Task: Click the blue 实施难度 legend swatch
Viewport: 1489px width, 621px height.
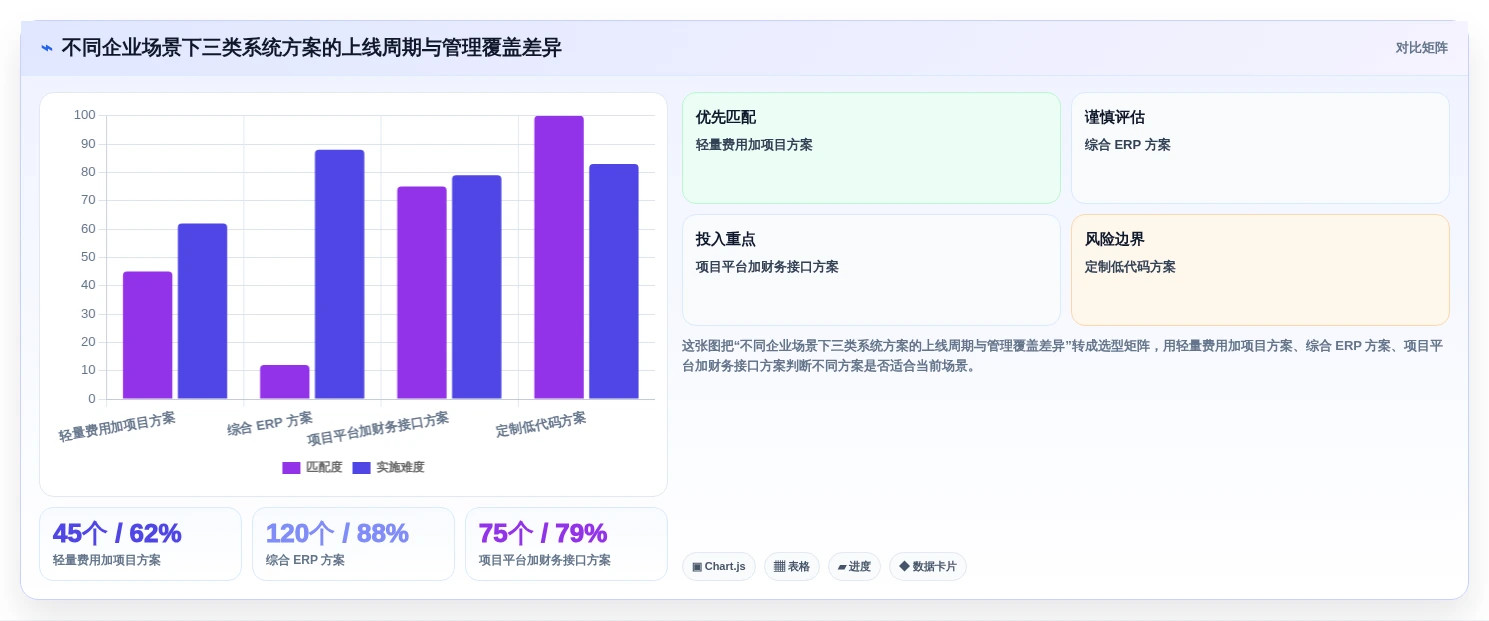Action: point(361,468)
